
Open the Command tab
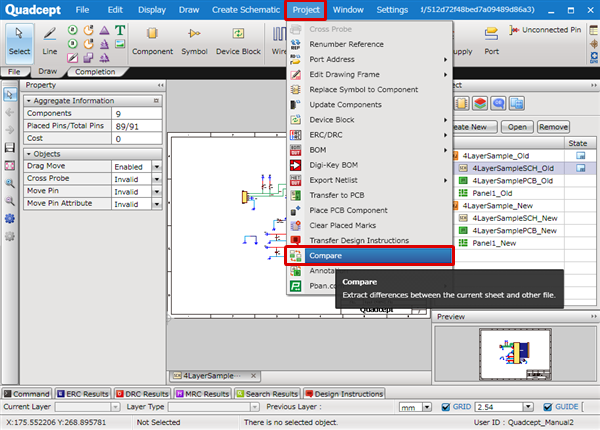(27, 394)
